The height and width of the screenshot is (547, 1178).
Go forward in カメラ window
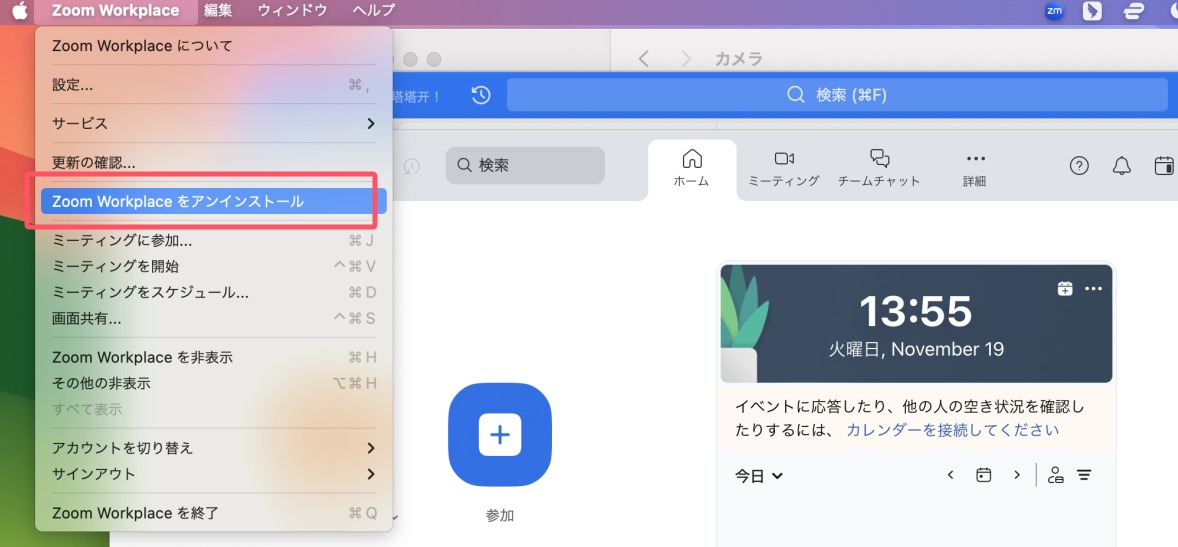click(686, 59)
